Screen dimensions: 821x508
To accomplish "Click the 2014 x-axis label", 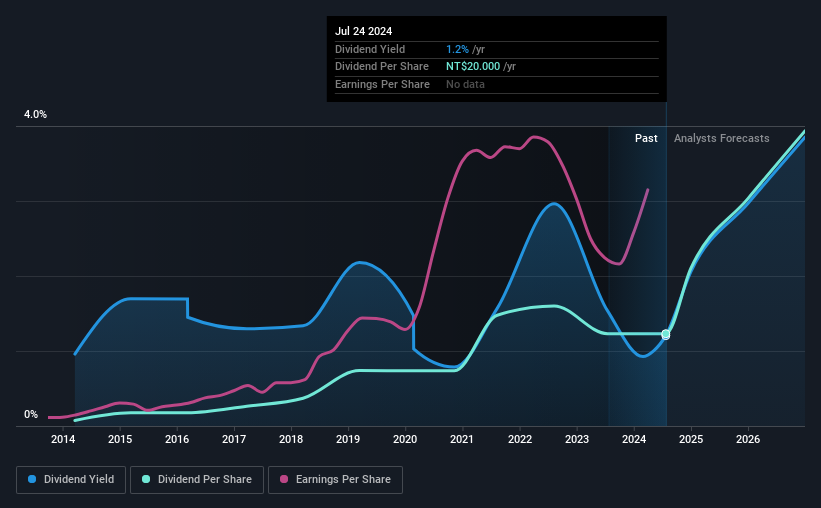I will coord(63,439).
